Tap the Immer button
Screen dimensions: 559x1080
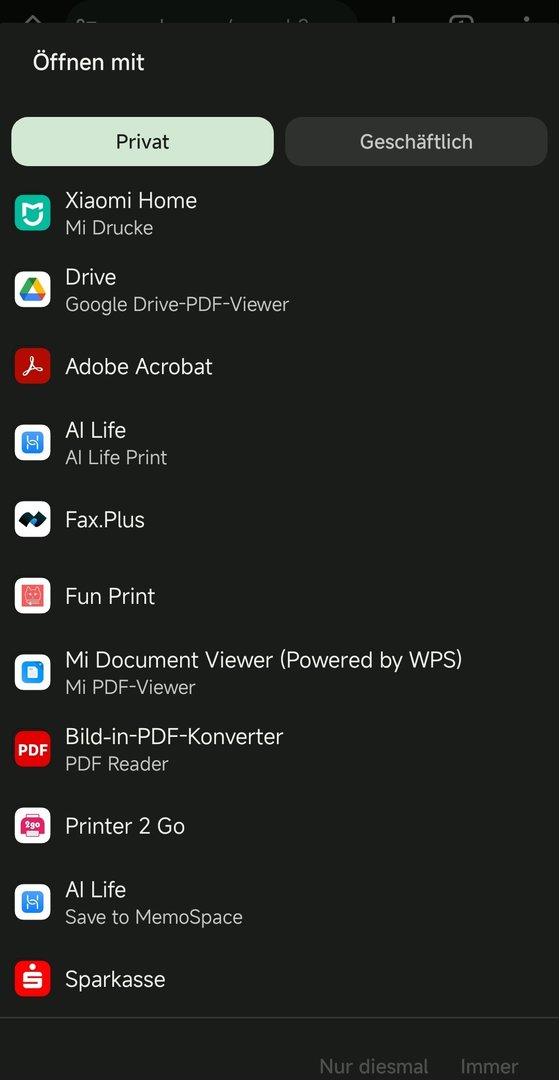pos(489,1067)
